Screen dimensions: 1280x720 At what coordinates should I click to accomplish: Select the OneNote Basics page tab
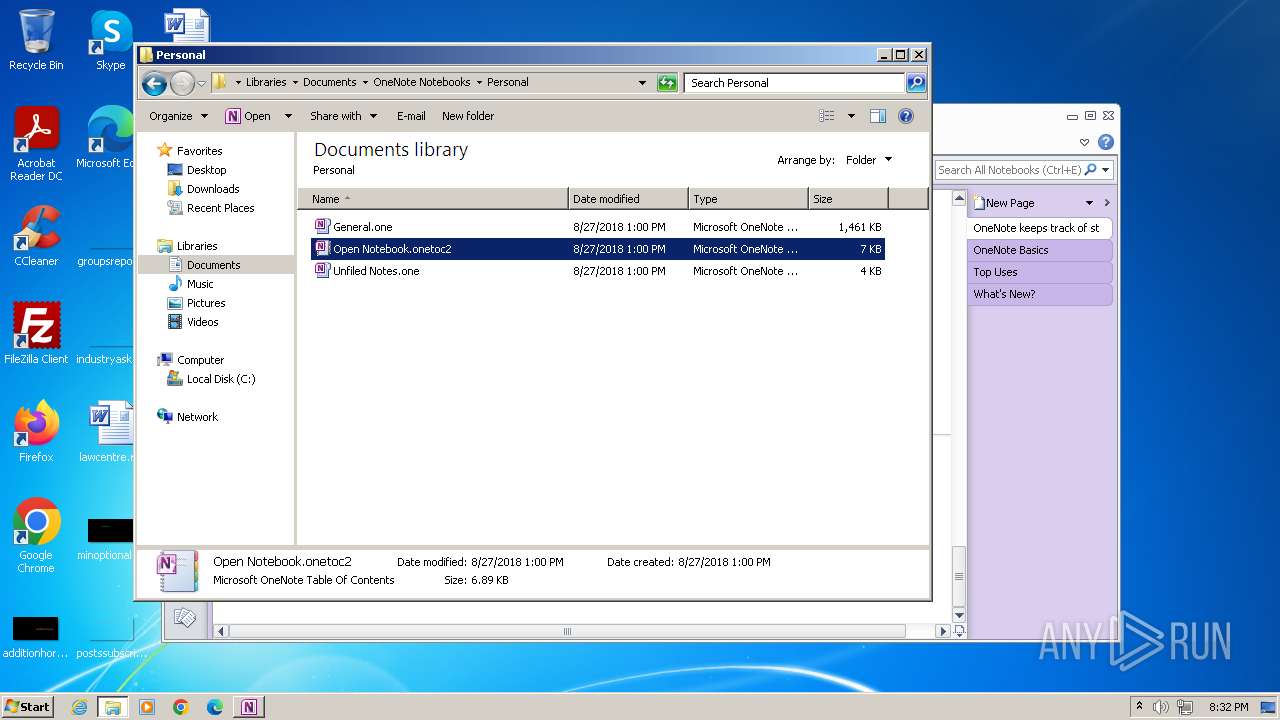coord(1040,250)
